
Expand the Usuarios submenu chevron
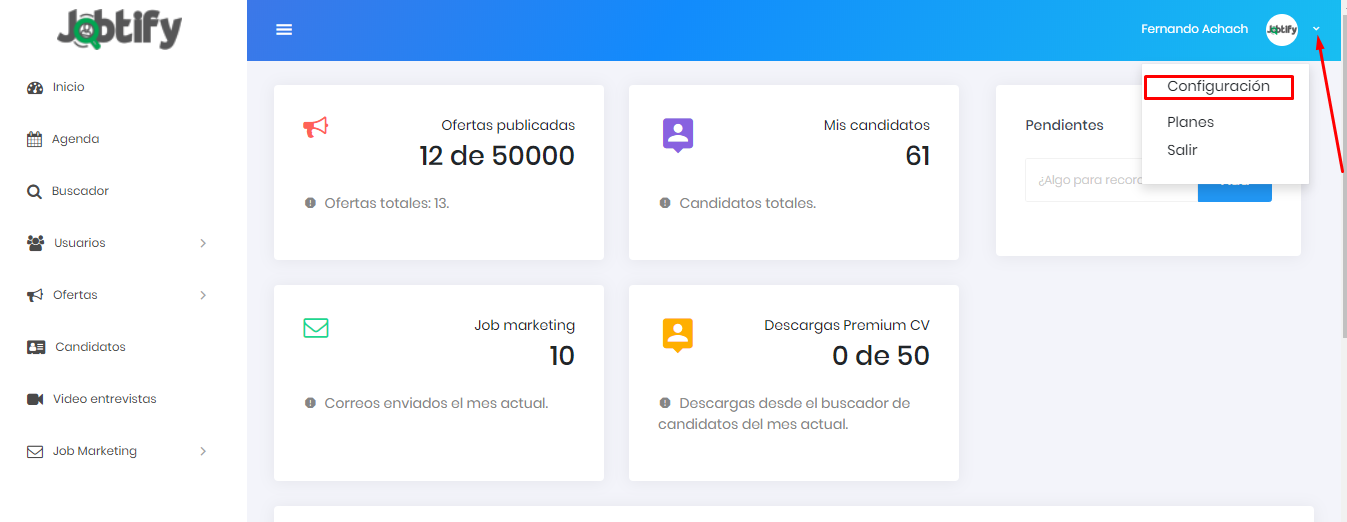click(203, 243)
